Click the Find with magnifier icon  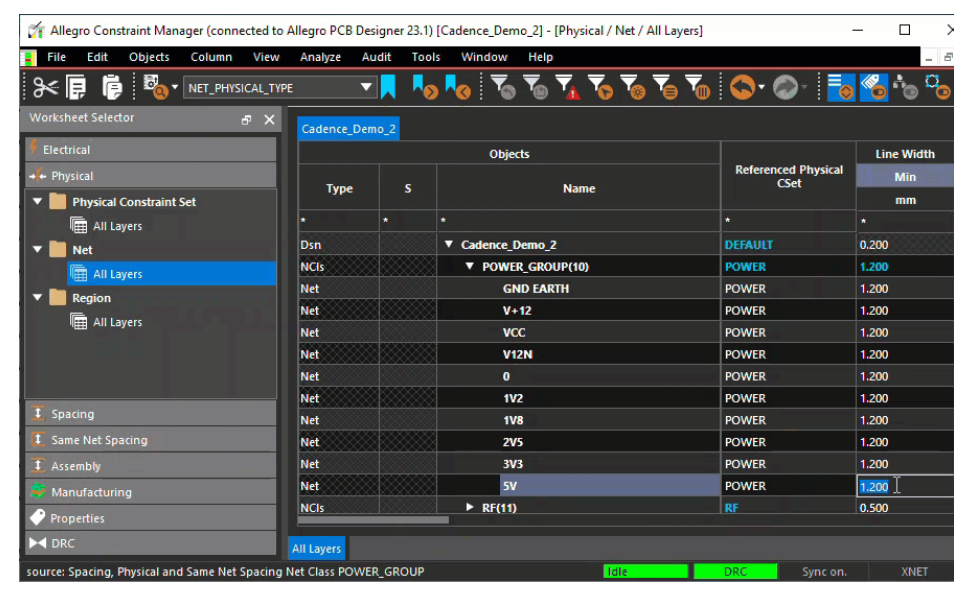[x=154, y=88]
